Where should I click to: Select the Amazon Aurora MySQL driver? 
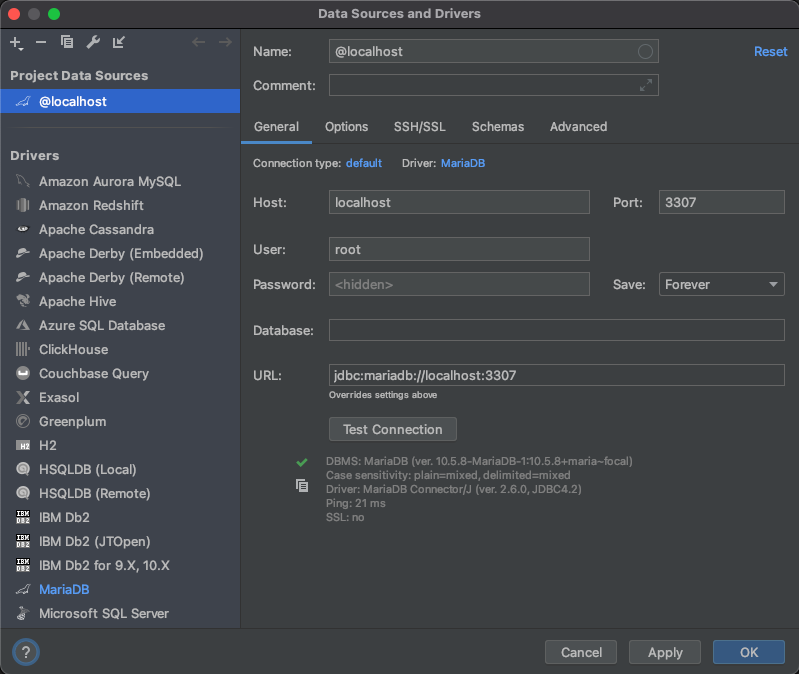(120, 181)
